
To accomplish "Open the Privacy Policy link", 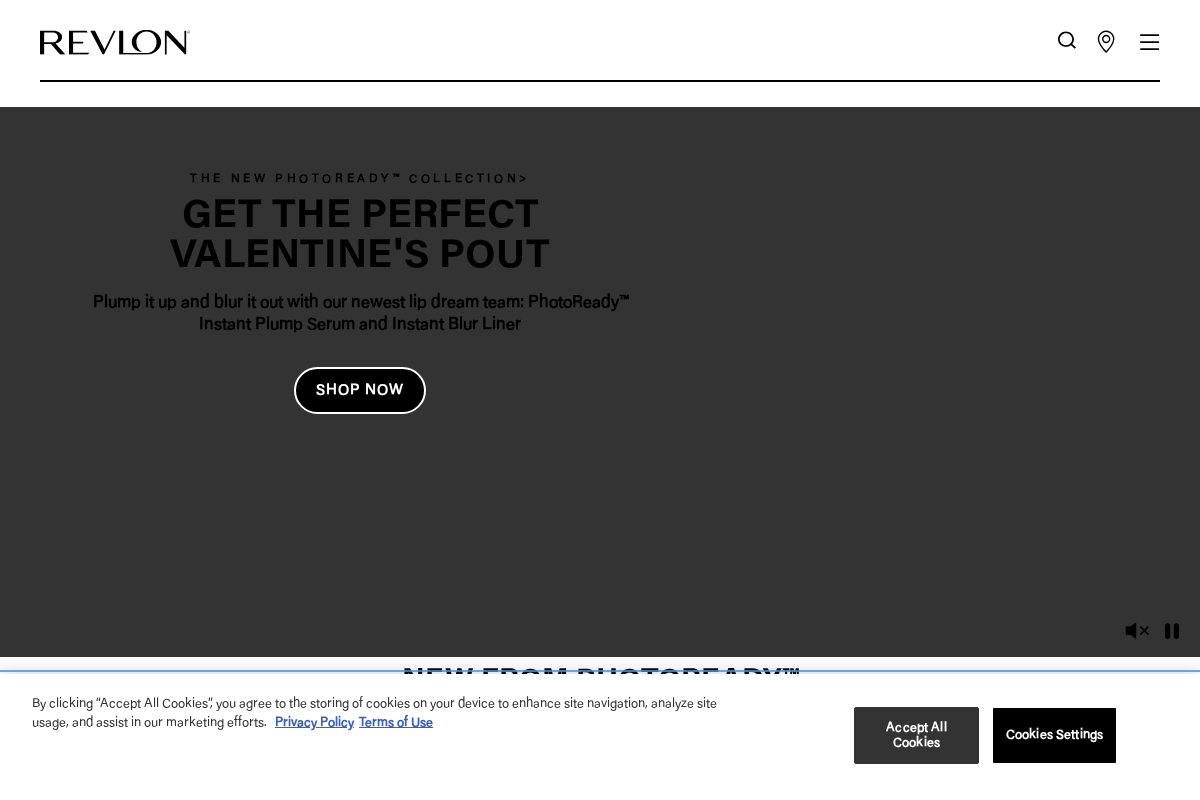I will click(x=314, y=722).
